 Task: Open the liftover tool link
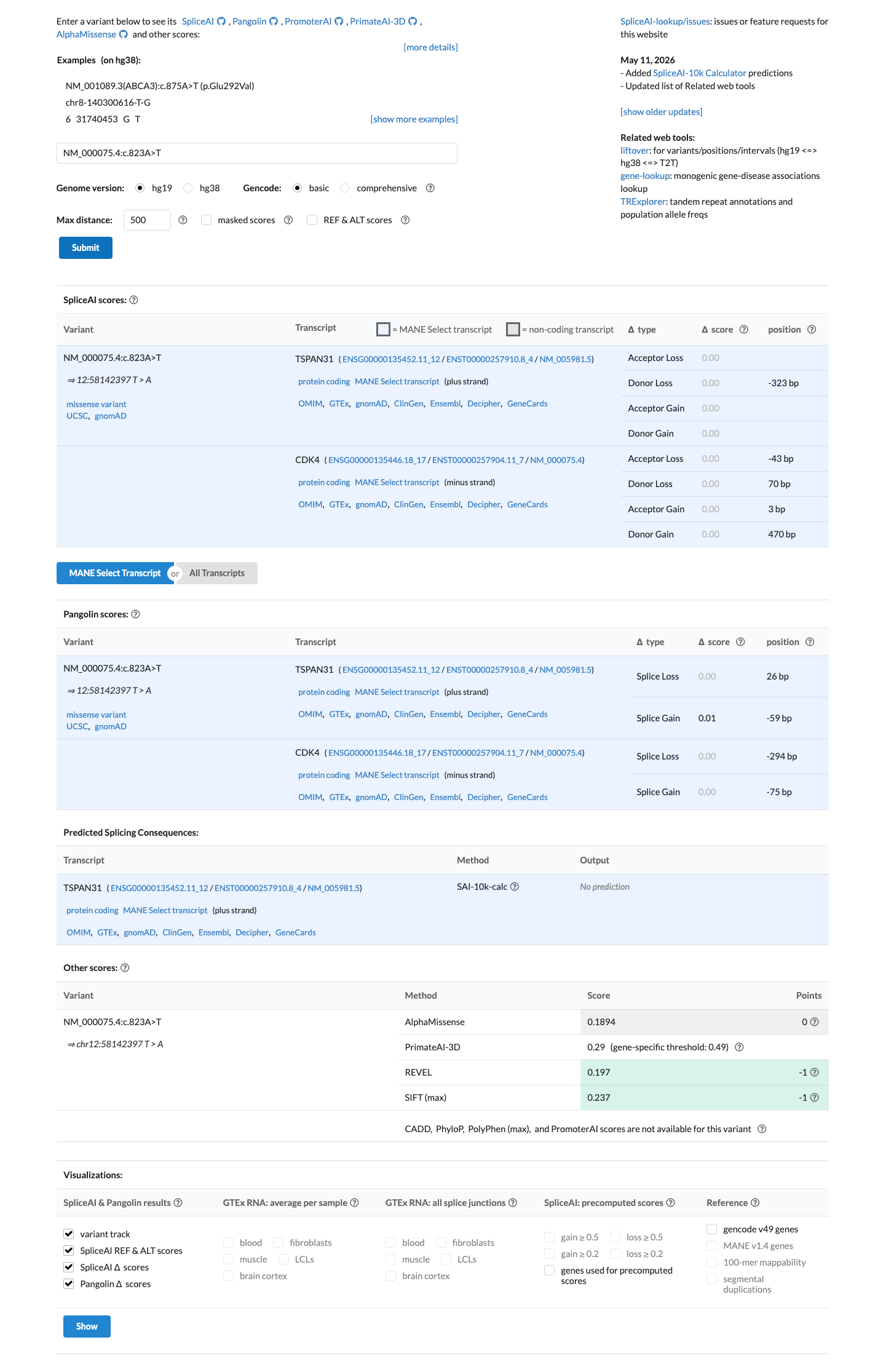coord(635,151)
